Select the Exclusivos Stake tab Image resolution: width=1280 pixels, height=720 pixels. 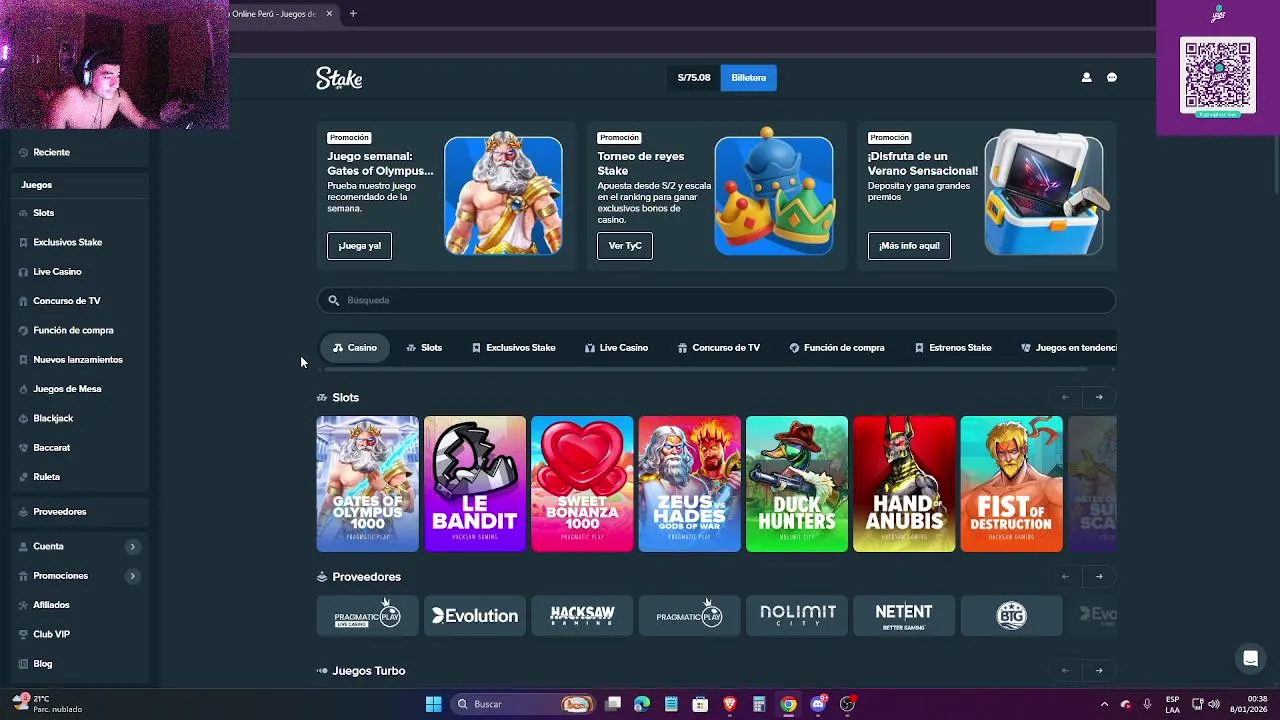coord(514,348)
